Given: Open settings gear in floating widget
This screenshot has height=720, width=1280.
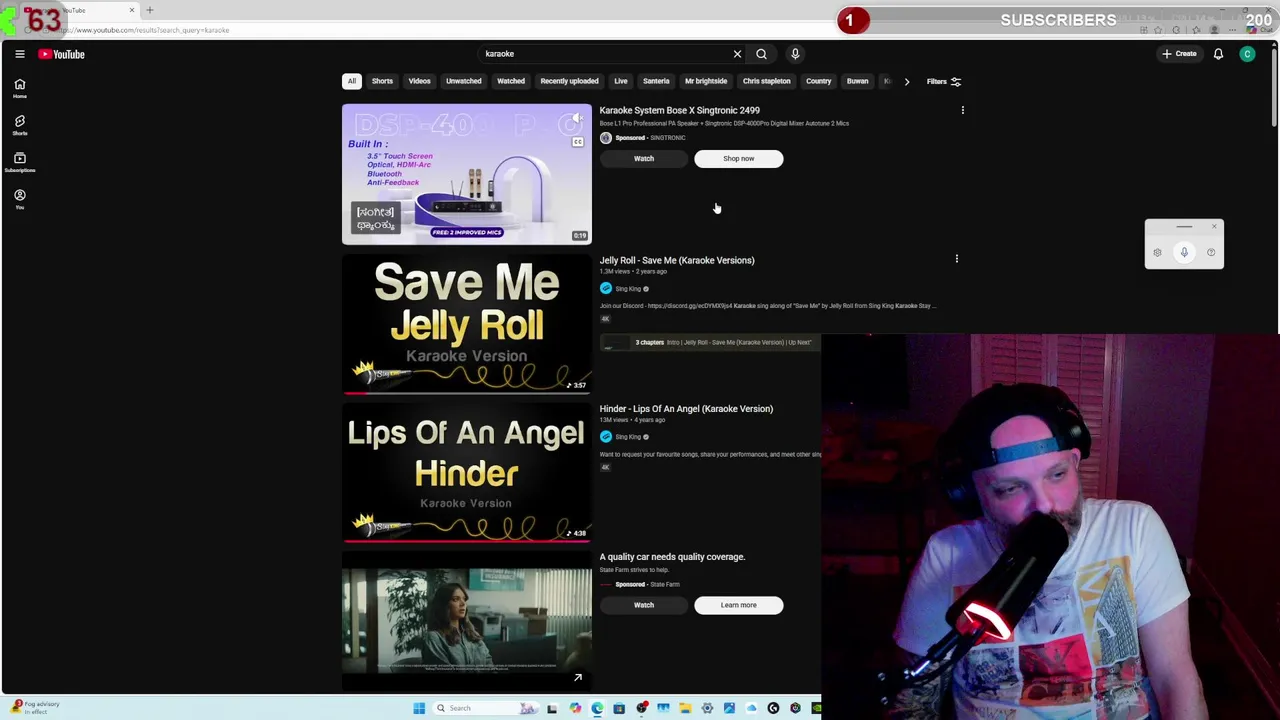Looking at the screenshot, I should pyautogui.click(x=1157, y=253).
